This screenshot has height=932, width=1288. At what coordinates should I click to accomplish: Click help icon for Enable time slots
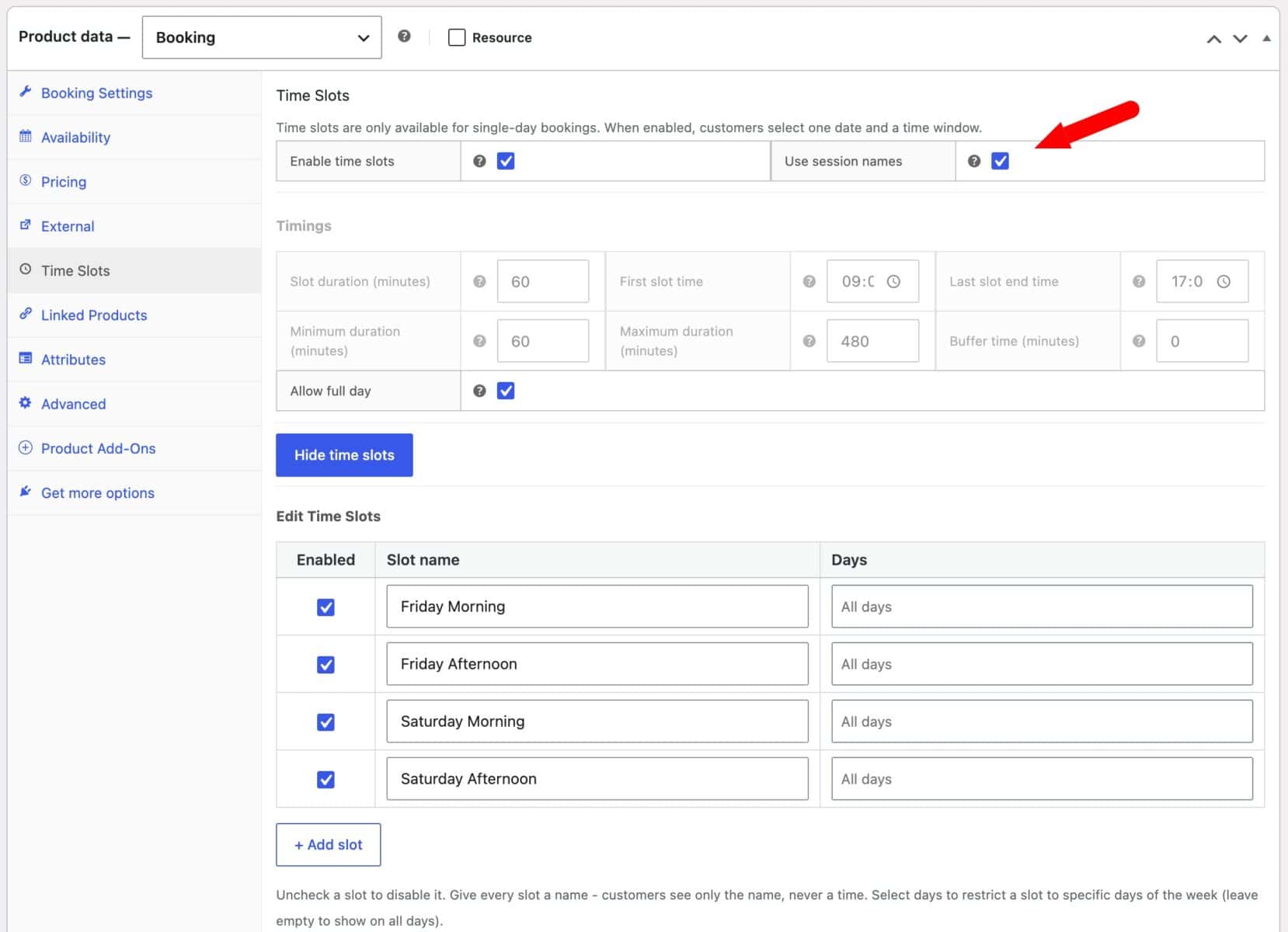click(x=479, y=161)
